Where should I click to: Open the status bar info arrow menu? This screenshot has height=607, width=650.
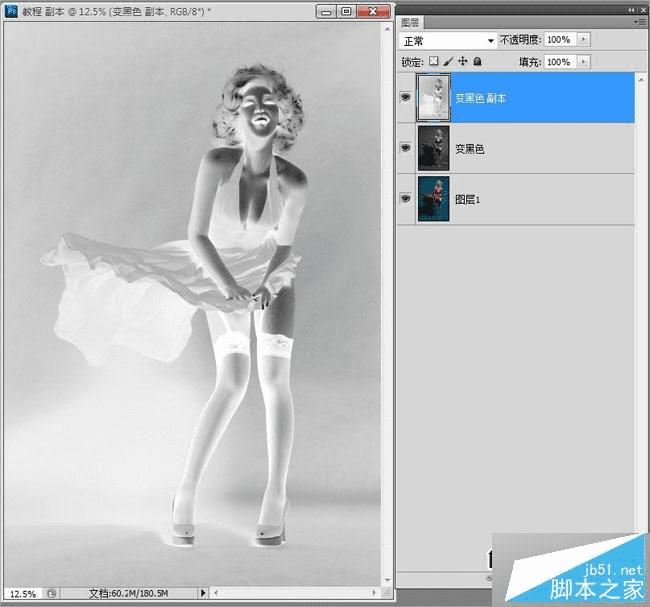[203, 593]
